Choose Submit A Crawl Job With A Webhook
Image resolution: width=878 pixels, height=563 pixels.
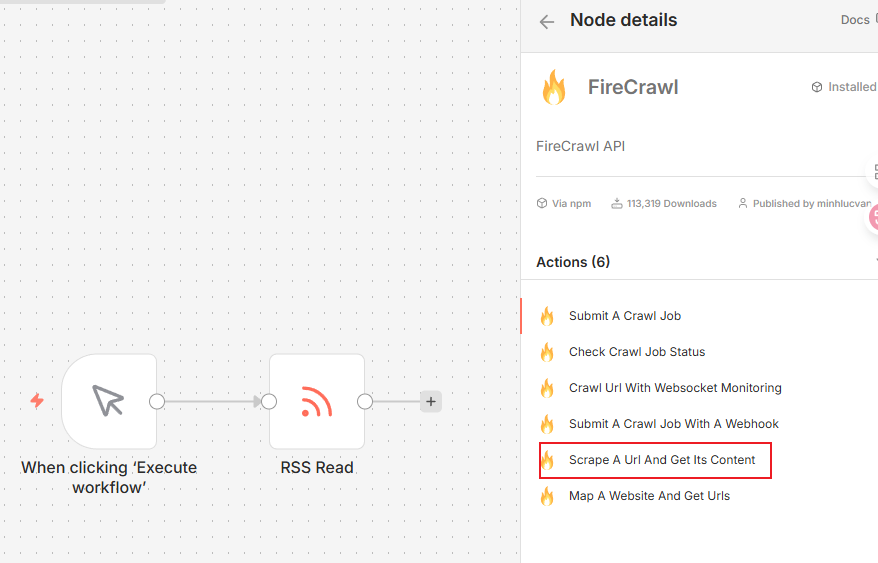click(x=673, y=424)
